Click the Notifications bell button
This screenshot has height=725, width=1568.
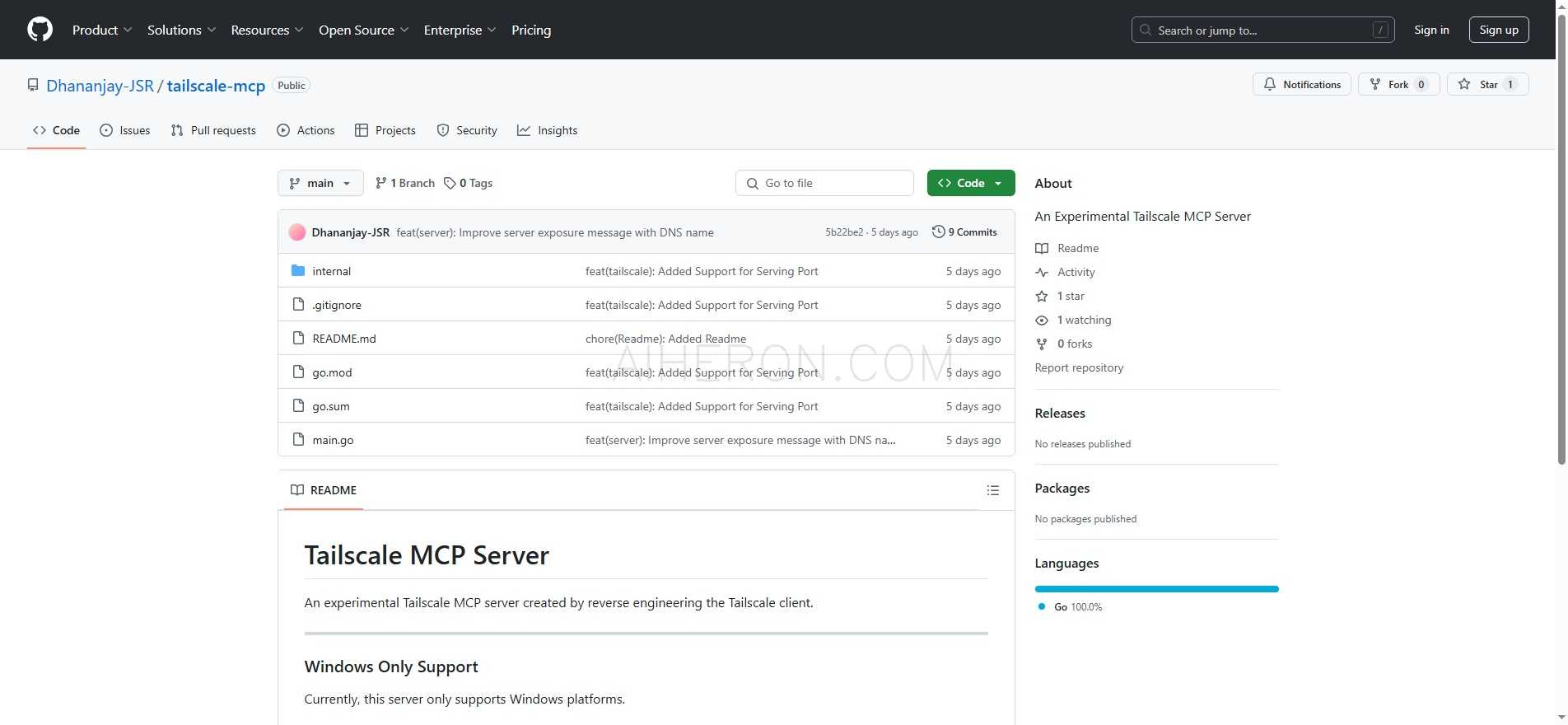tap(1301, 84)
